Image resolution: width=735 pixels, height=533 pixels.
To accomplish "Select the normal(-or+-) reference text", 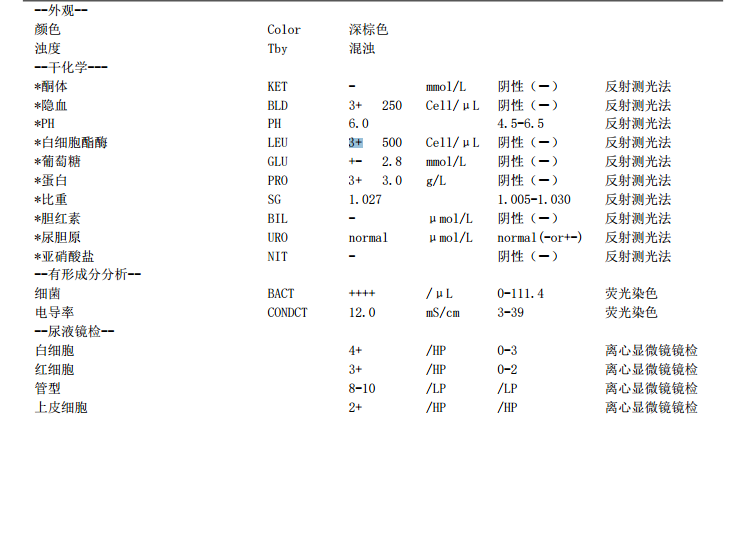I will [540, 238].
